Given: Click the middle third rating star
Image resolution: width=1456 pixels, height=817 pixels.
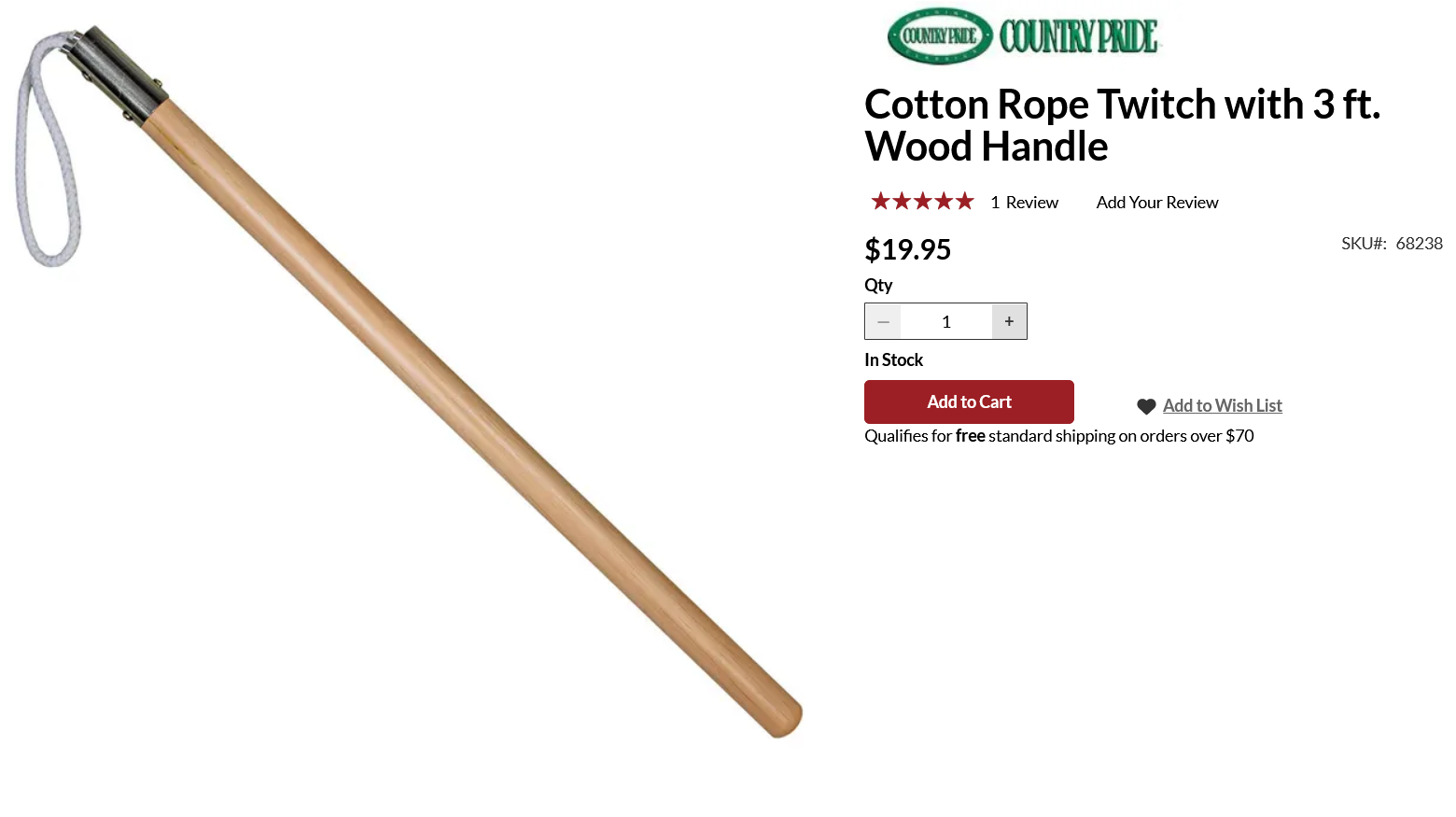Looking at the screenshot, I should coord(922,202).
